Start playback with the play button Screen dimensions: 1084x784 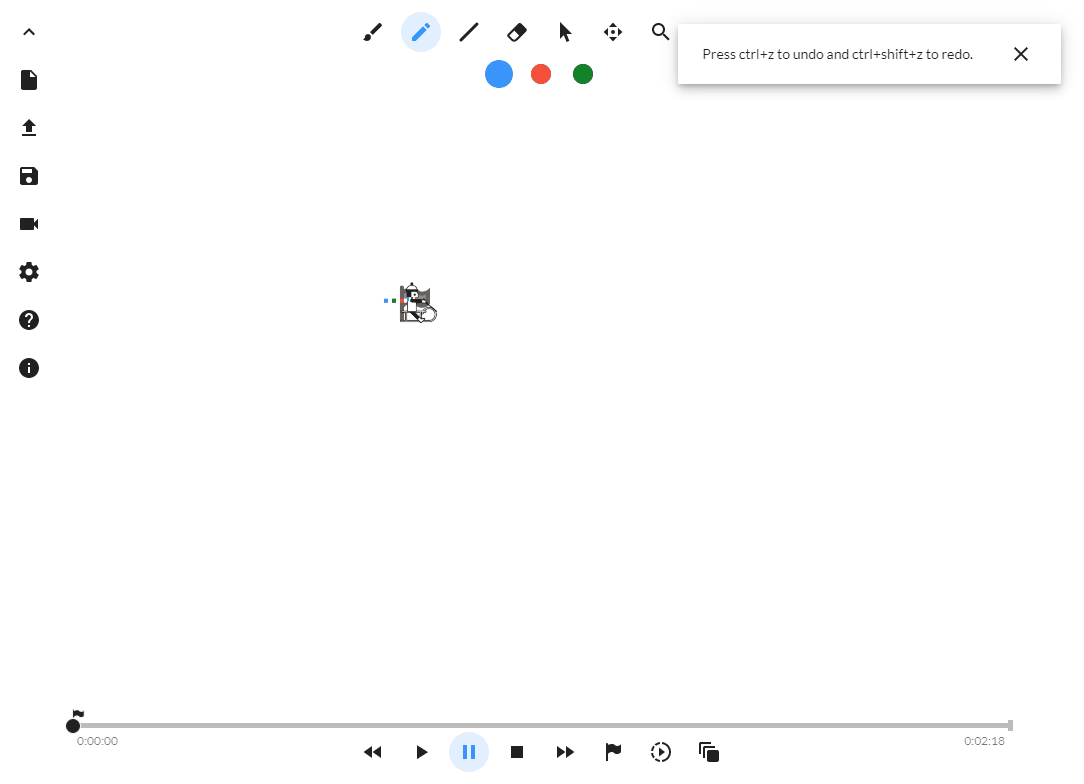tap(422, 752)
